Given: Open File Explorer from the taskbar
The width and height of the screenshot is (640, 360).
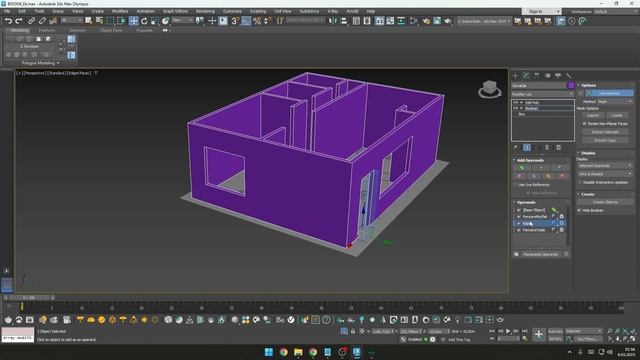Looking at the screenshot, I should (x=298, y=352).
